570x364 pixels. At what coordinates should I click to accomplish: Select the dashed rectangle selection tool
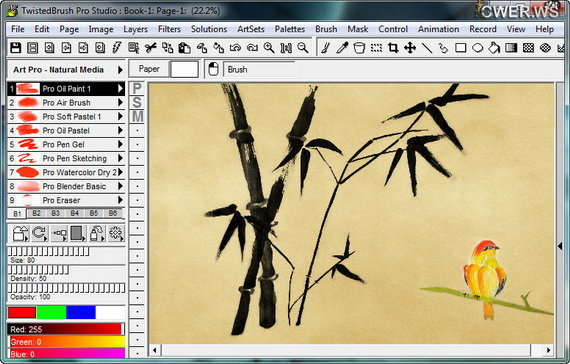[x=376, y=48]
